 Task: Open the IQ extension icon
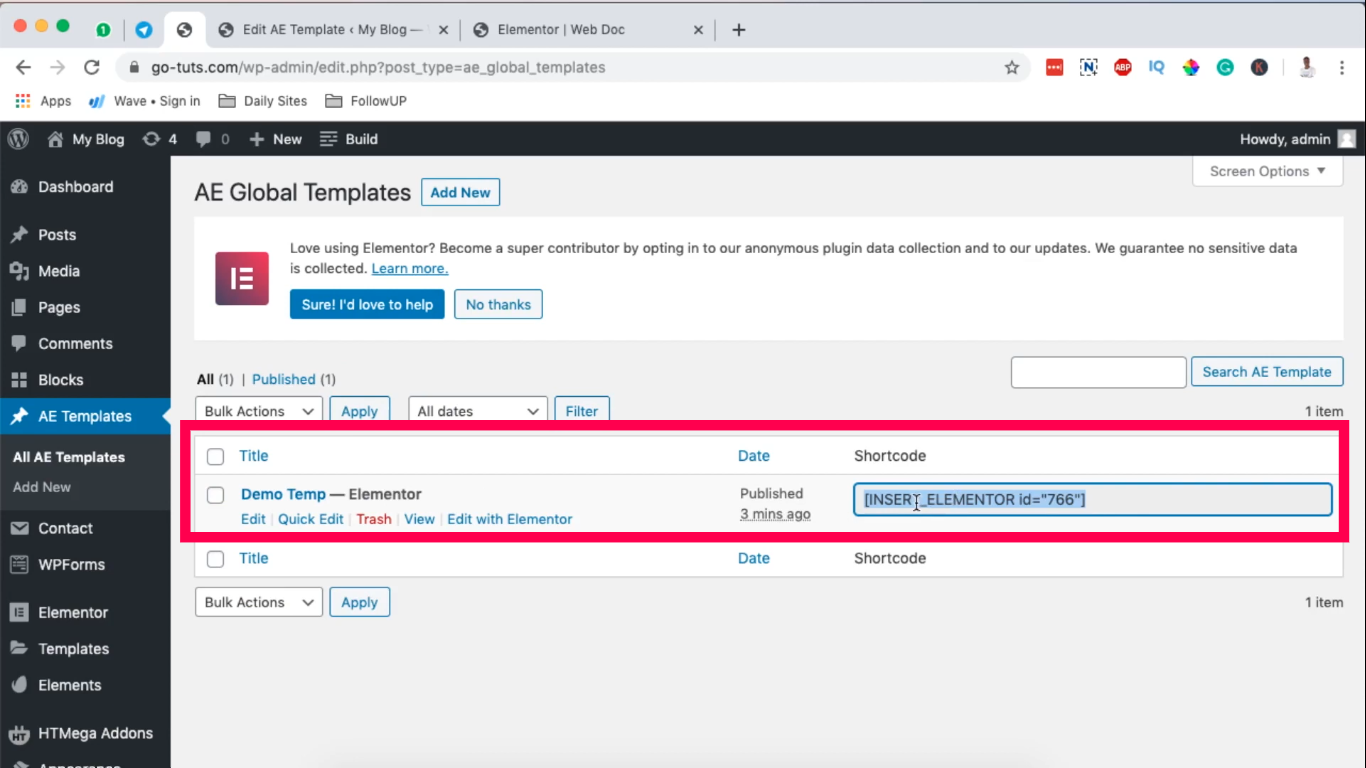(x=1157, y=67)
